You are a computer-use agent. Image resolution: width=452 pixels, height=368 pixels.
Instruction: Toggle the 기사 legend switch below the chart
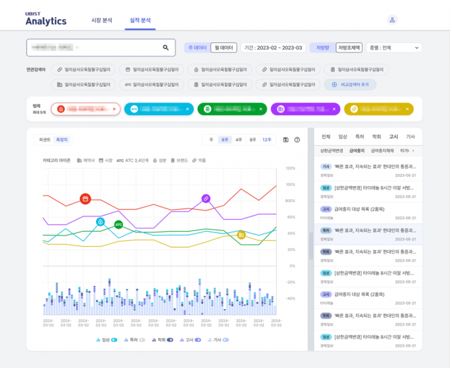(x=226, y=340)
